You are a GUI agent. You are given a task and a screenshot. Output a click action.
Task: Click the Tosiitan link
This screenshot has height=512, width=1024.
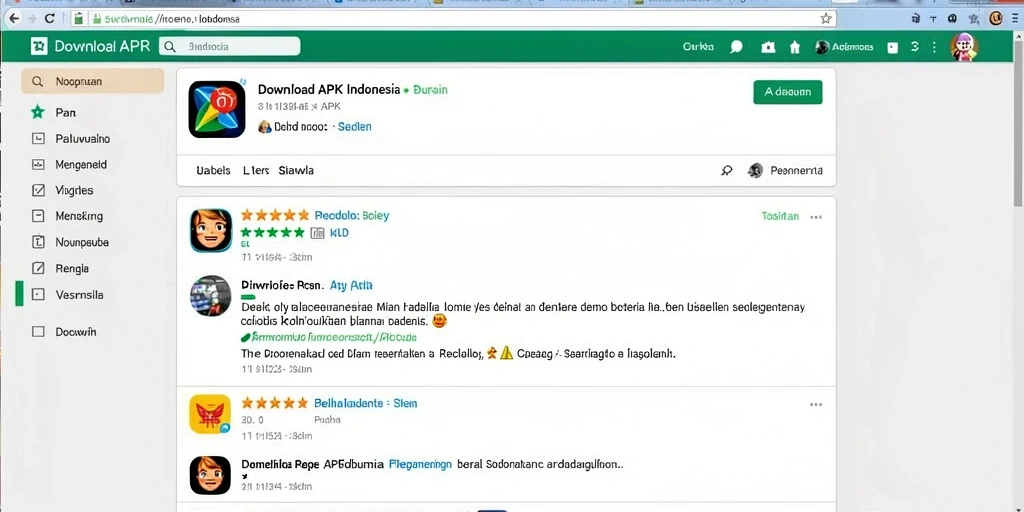coord(780,216)
